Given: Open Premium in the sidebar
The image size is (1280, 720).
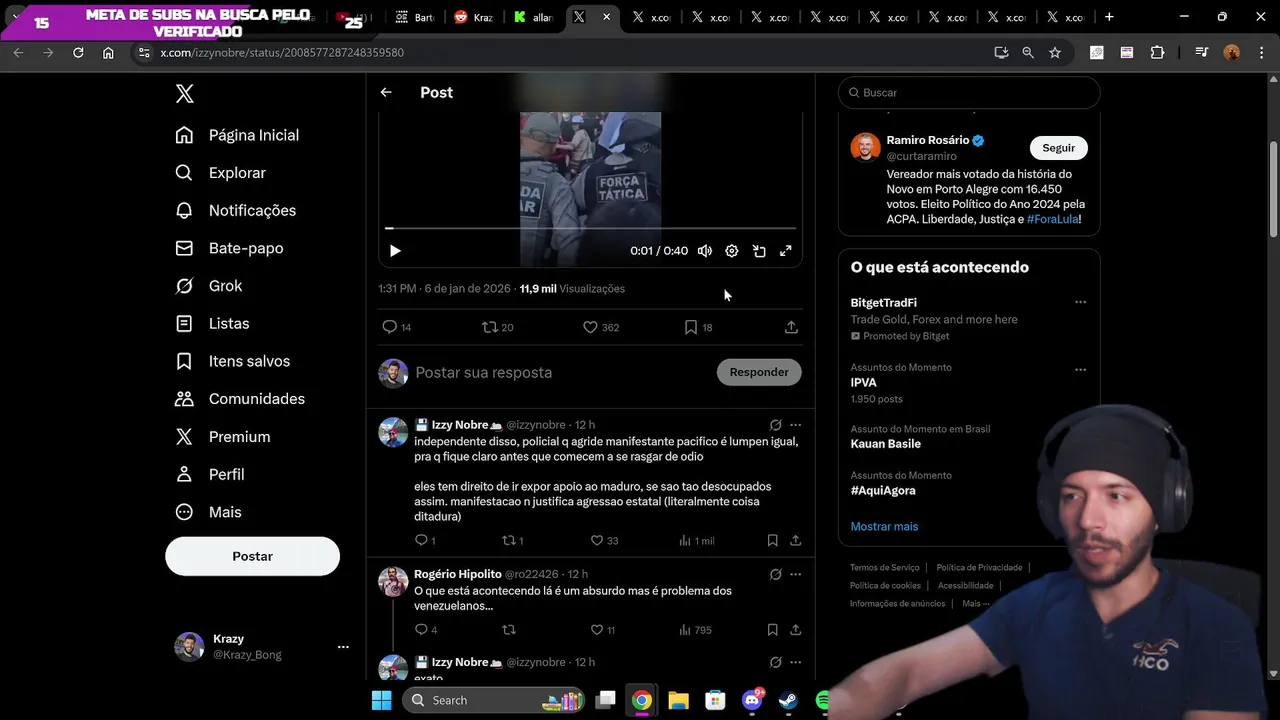Looking at the screenshot, I should (223, 437).
